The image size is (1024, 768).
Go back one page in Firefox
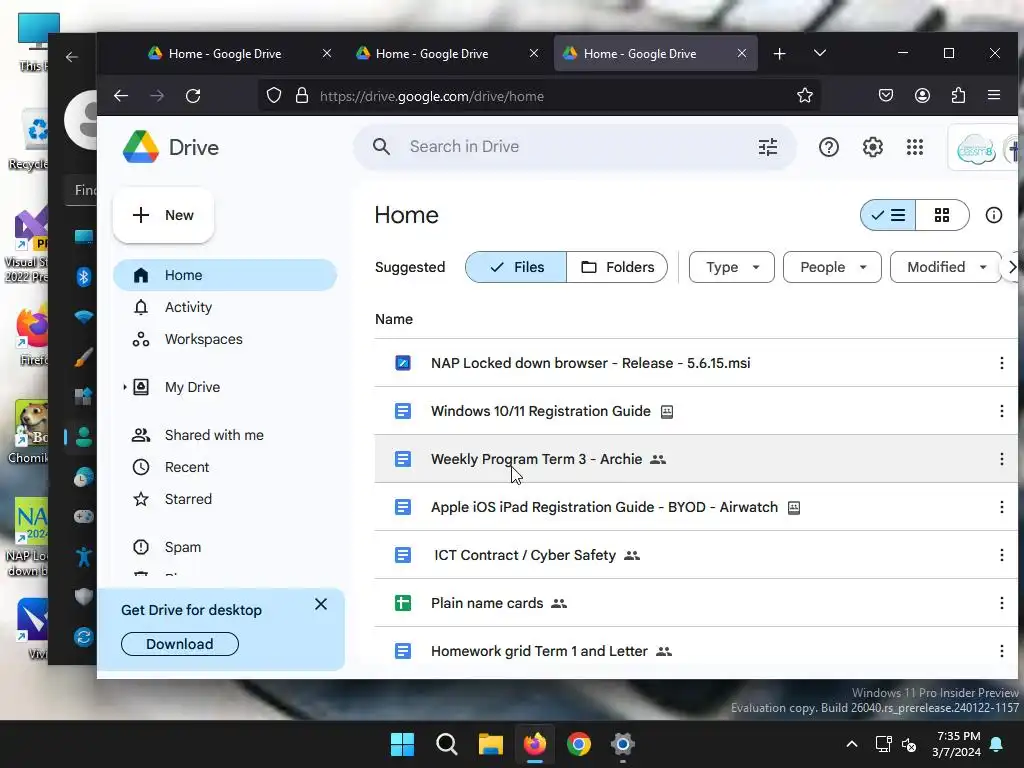(x=121, y=96)
